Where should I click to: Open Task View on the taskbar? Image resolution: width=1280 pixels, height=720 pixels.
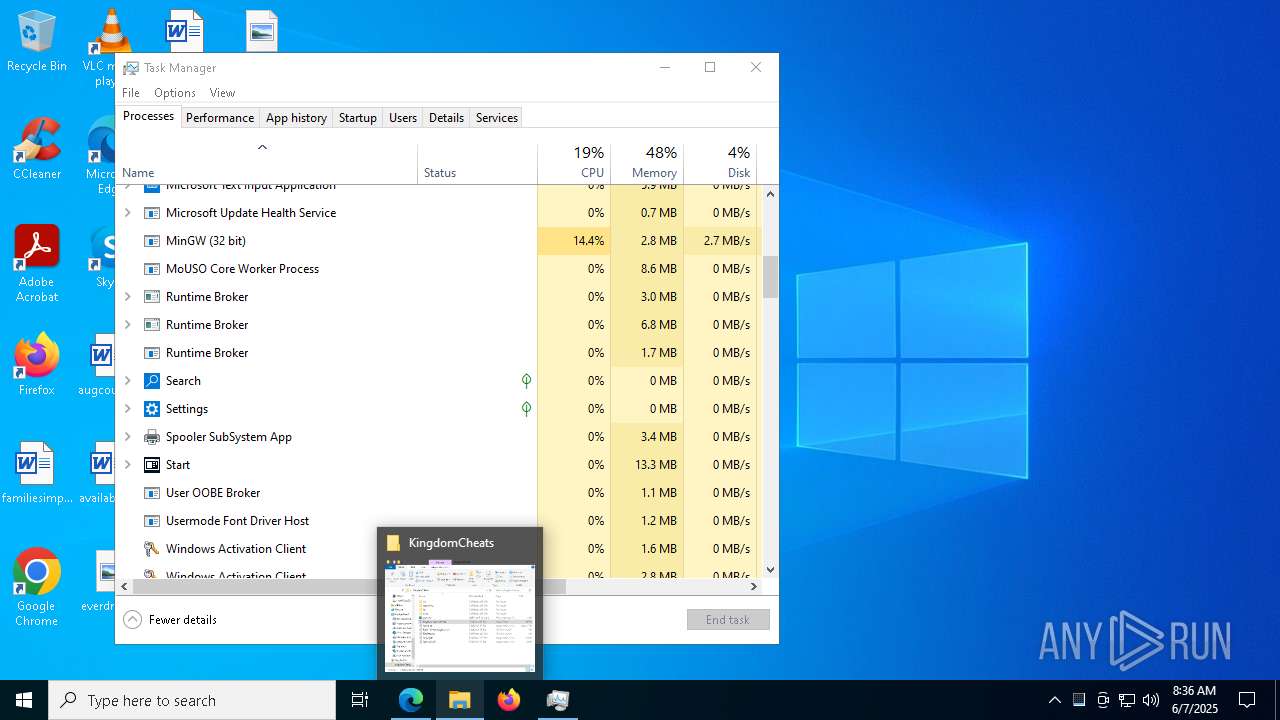[360, 700]
